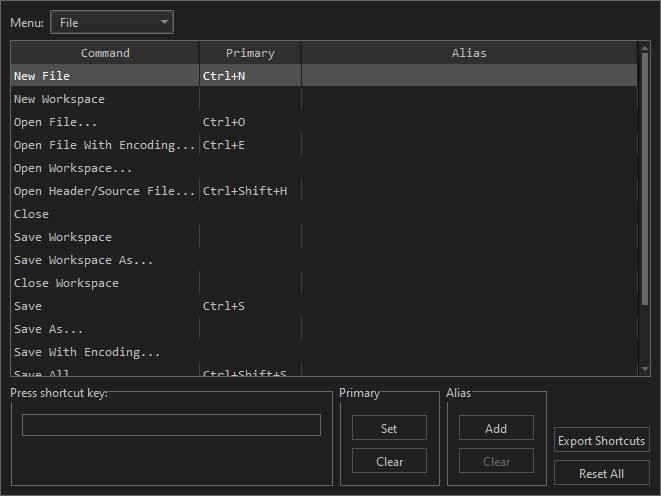Select the Save command row
Image resolution: width=661 pixels, height=496 pixels.
324,306
